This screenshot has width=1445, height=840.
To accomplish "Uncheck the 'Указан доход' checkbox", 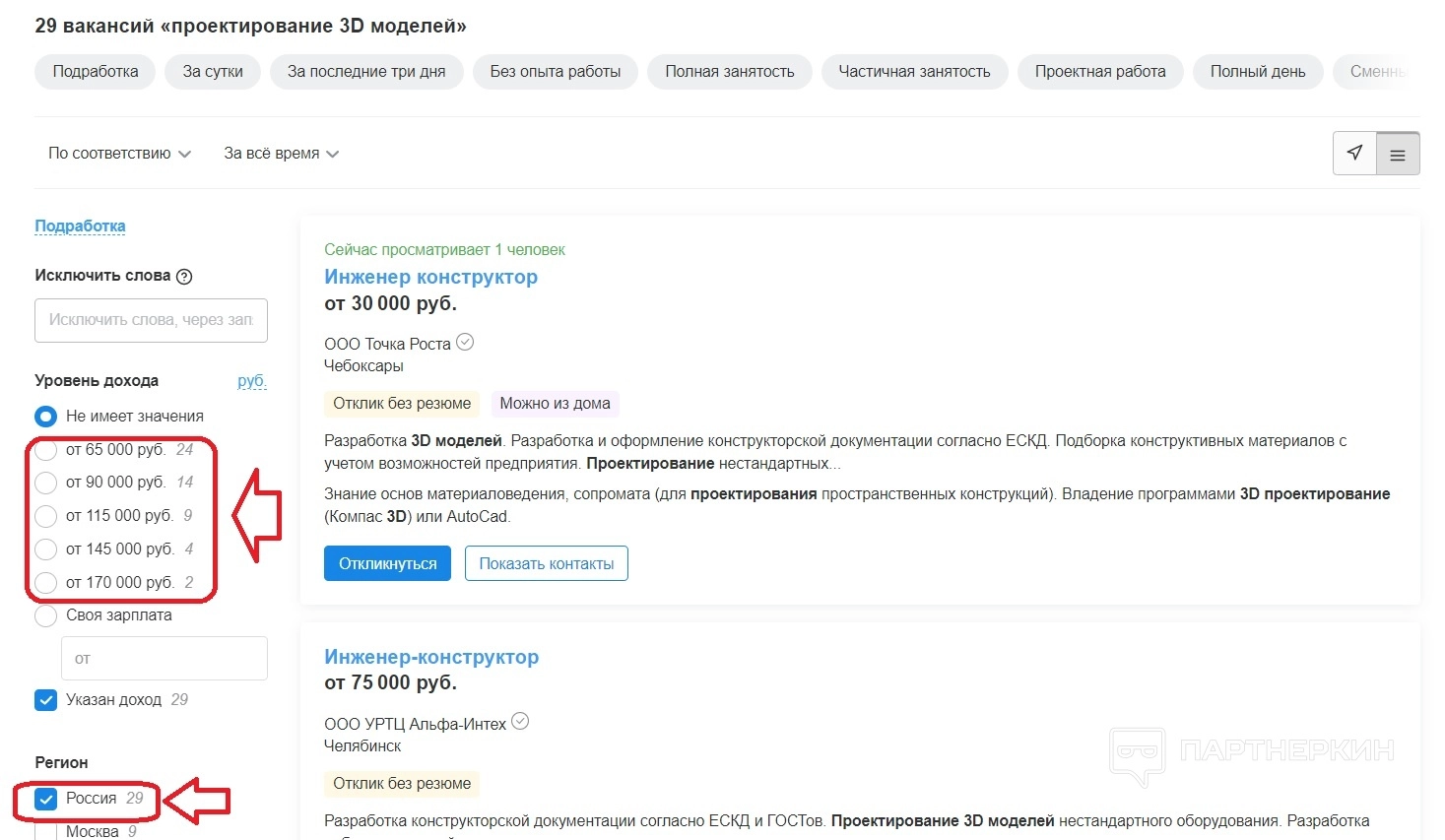I will (46, 700).
